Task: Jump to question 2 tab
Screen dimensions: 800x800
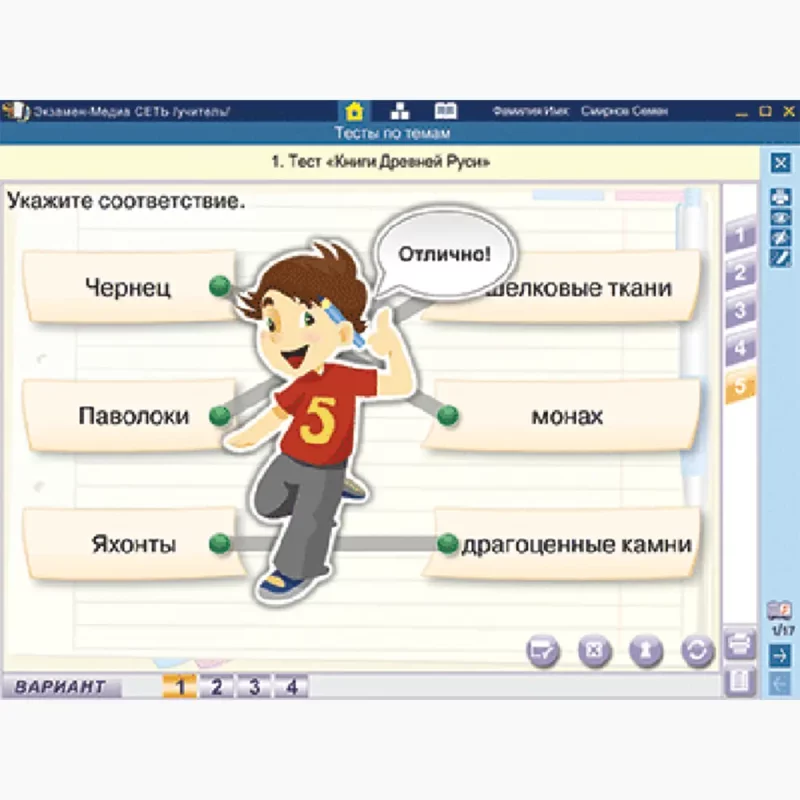Action: 740,273
